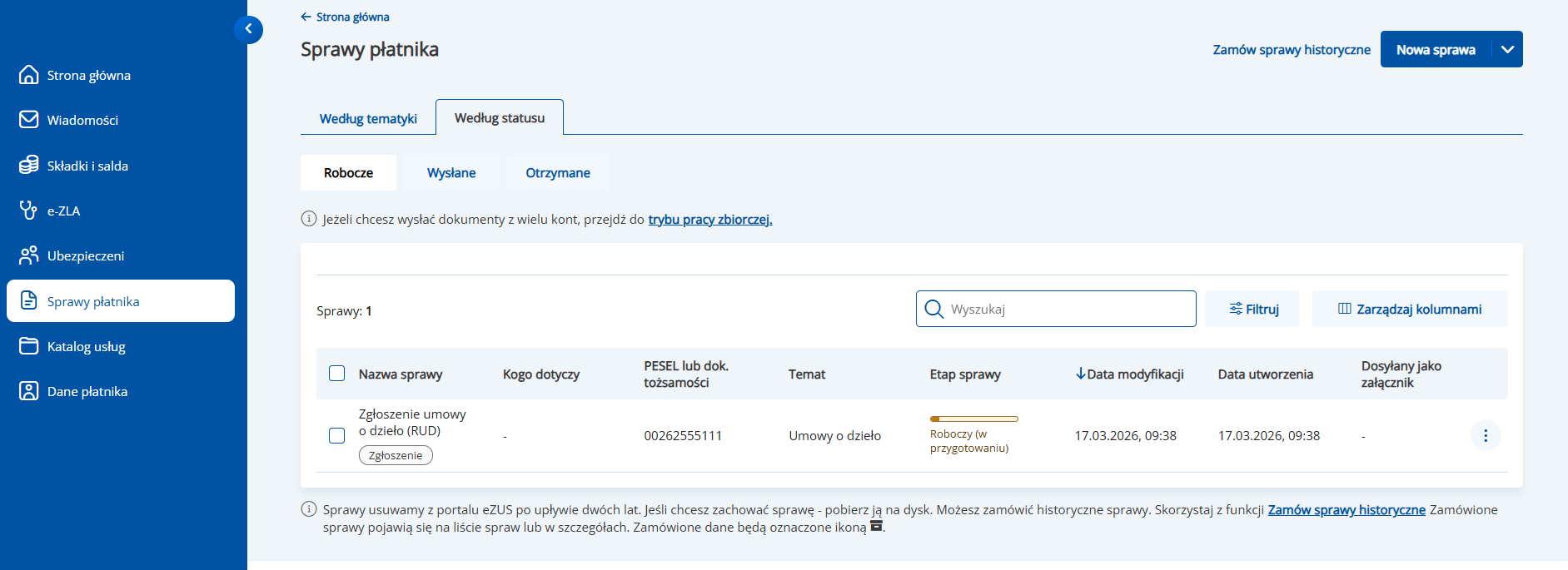This screenshot has width=1568, height=570.
Task: Click the Roboczy stage progress bar
Action: [973, 419]
